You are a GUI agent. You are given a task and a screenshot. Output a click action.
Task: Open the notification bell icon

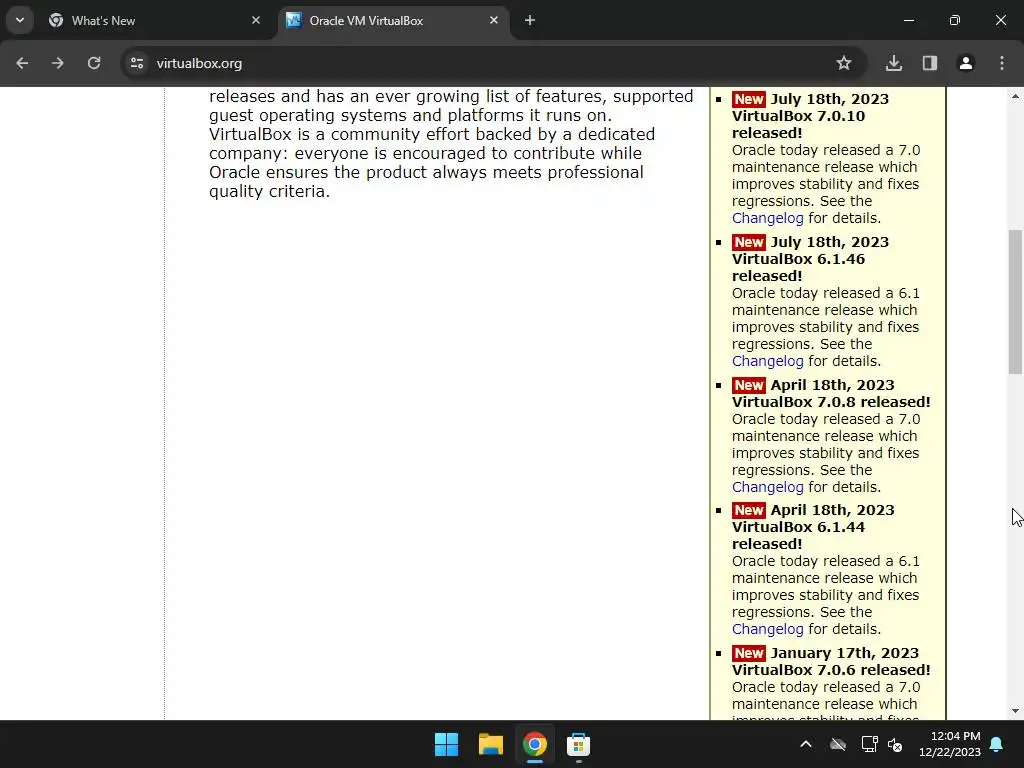[x=997, y=744]
